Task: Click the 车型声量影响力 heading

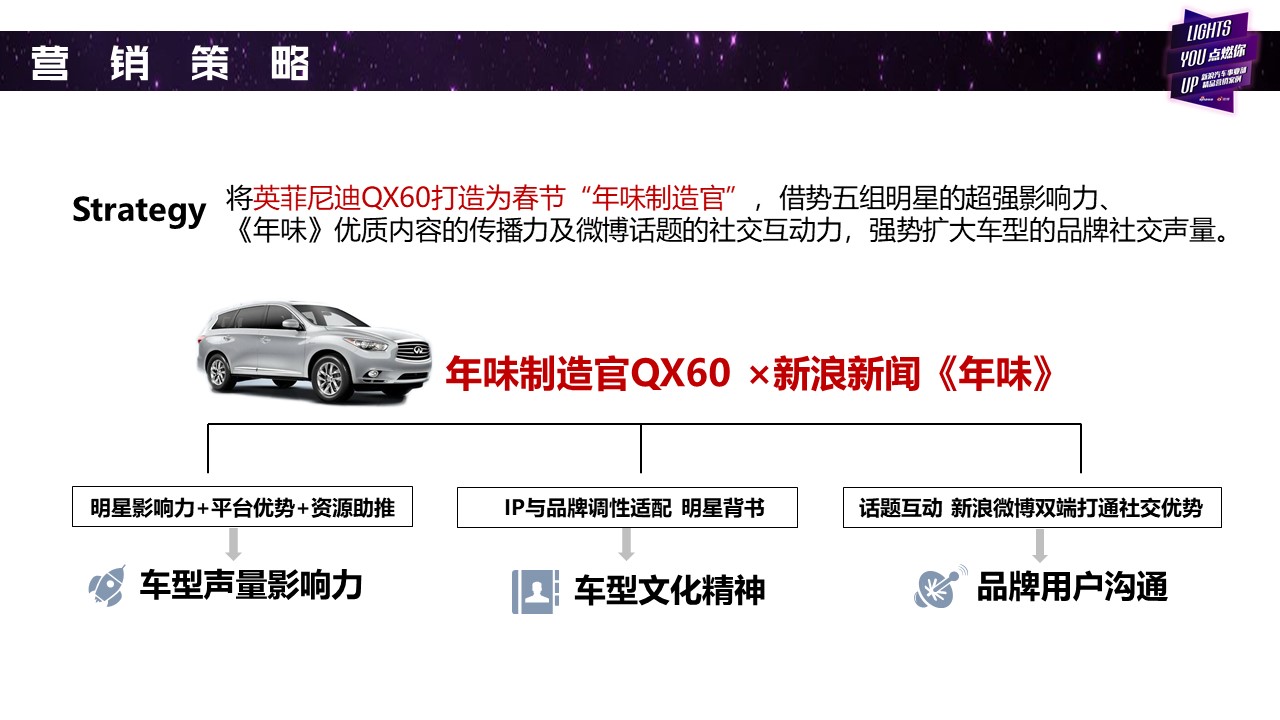Action: pos(251,585)
